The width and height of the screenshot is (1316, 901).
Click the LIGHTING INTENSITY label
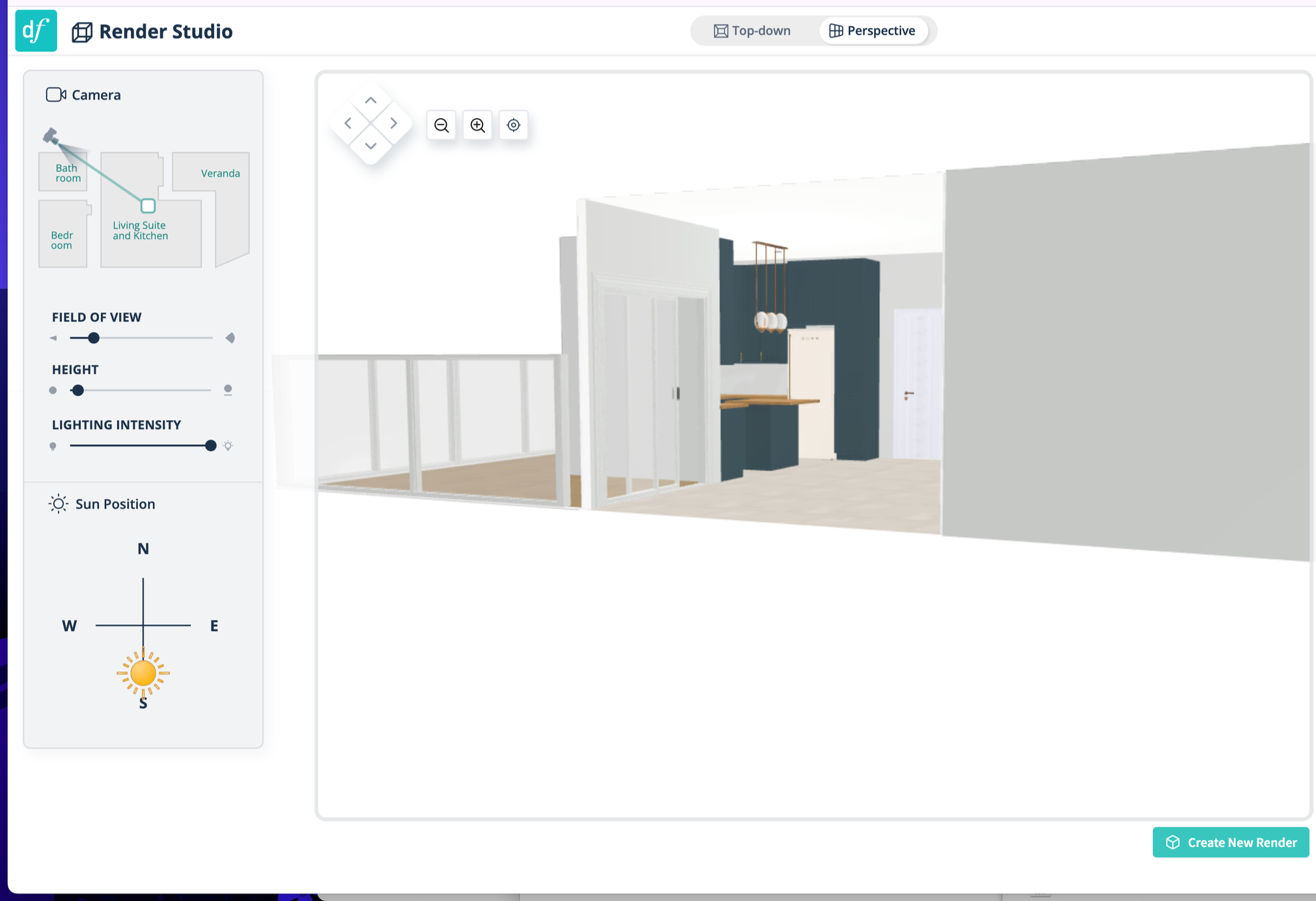(x=117, y=425)
